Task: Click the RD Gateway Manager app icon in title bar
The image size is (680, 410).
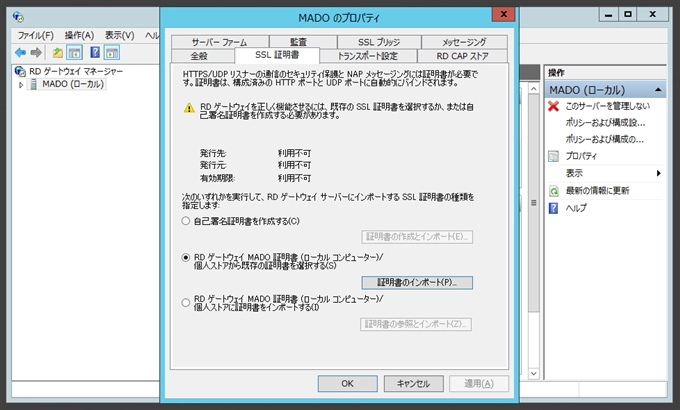Action: click(18, 17)
